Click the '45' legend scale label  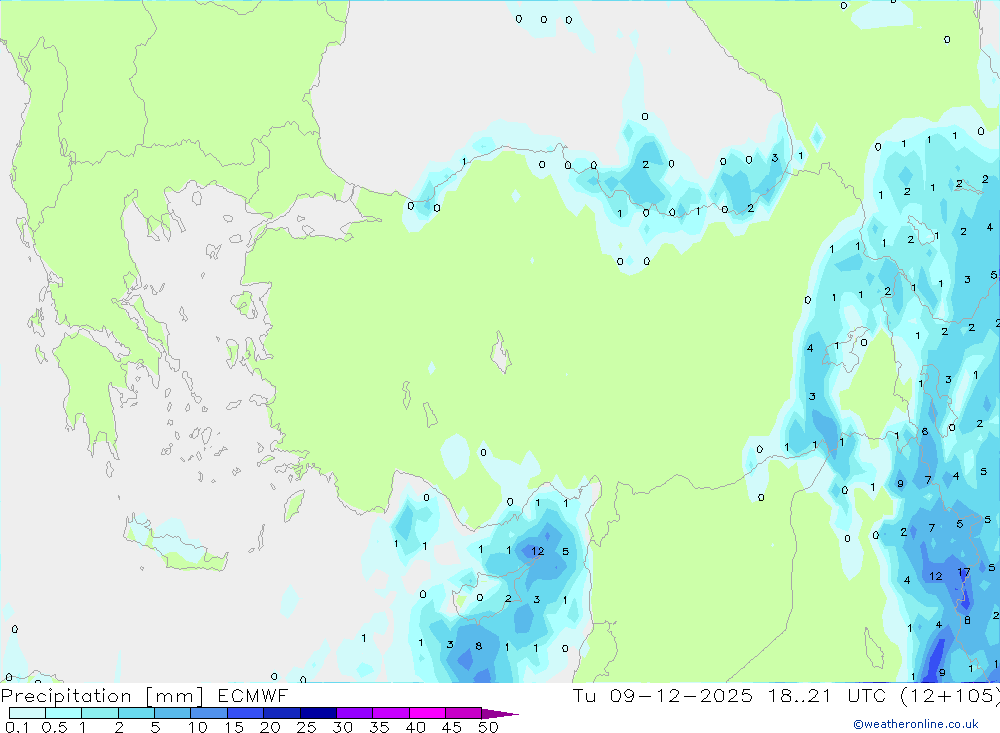[x=452, y=727]
